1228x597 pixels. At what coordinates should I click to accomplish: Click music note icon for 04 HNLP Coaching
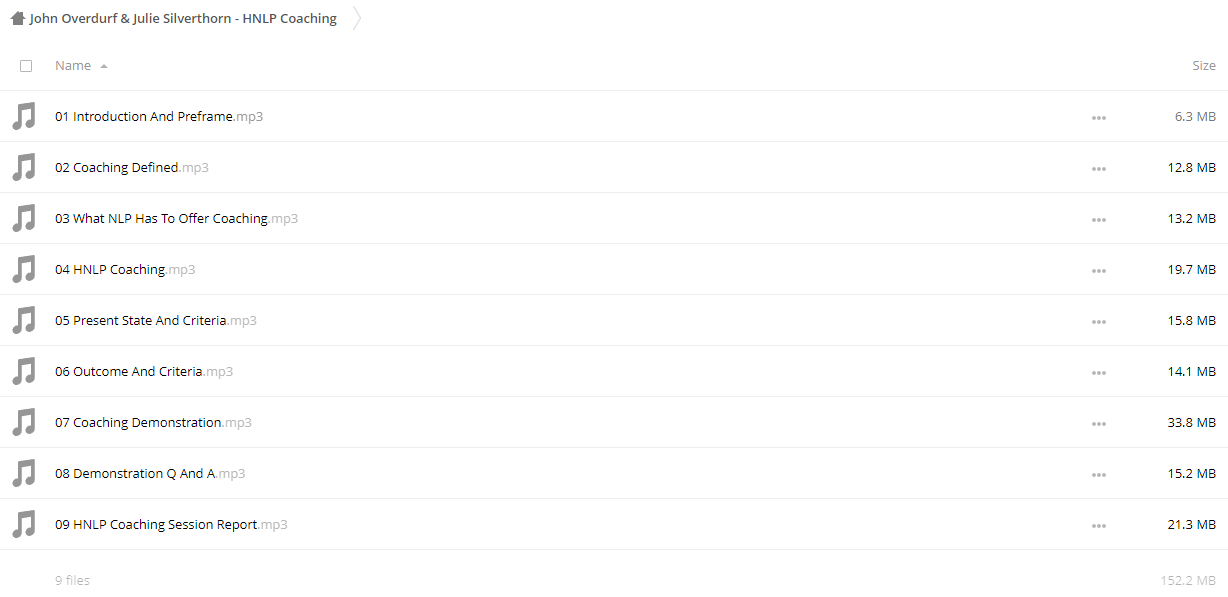coord(24,269)
